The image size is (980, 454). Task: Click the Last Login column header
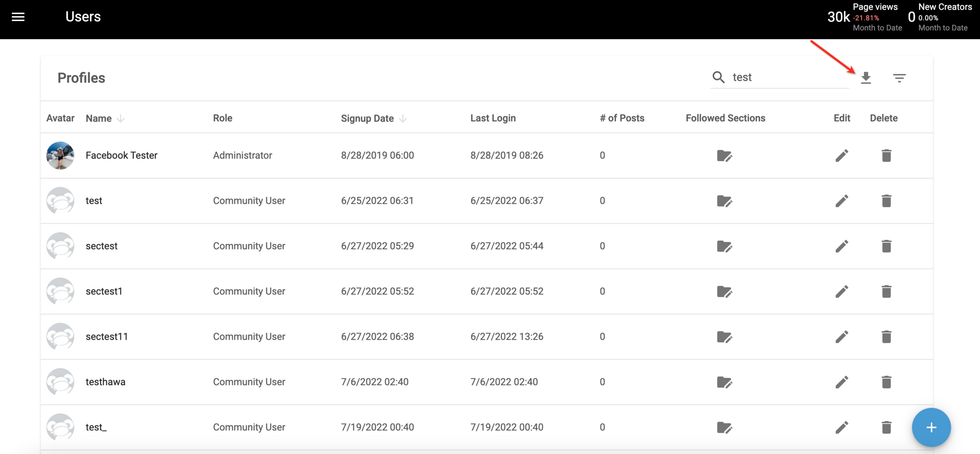pos(493,118)
